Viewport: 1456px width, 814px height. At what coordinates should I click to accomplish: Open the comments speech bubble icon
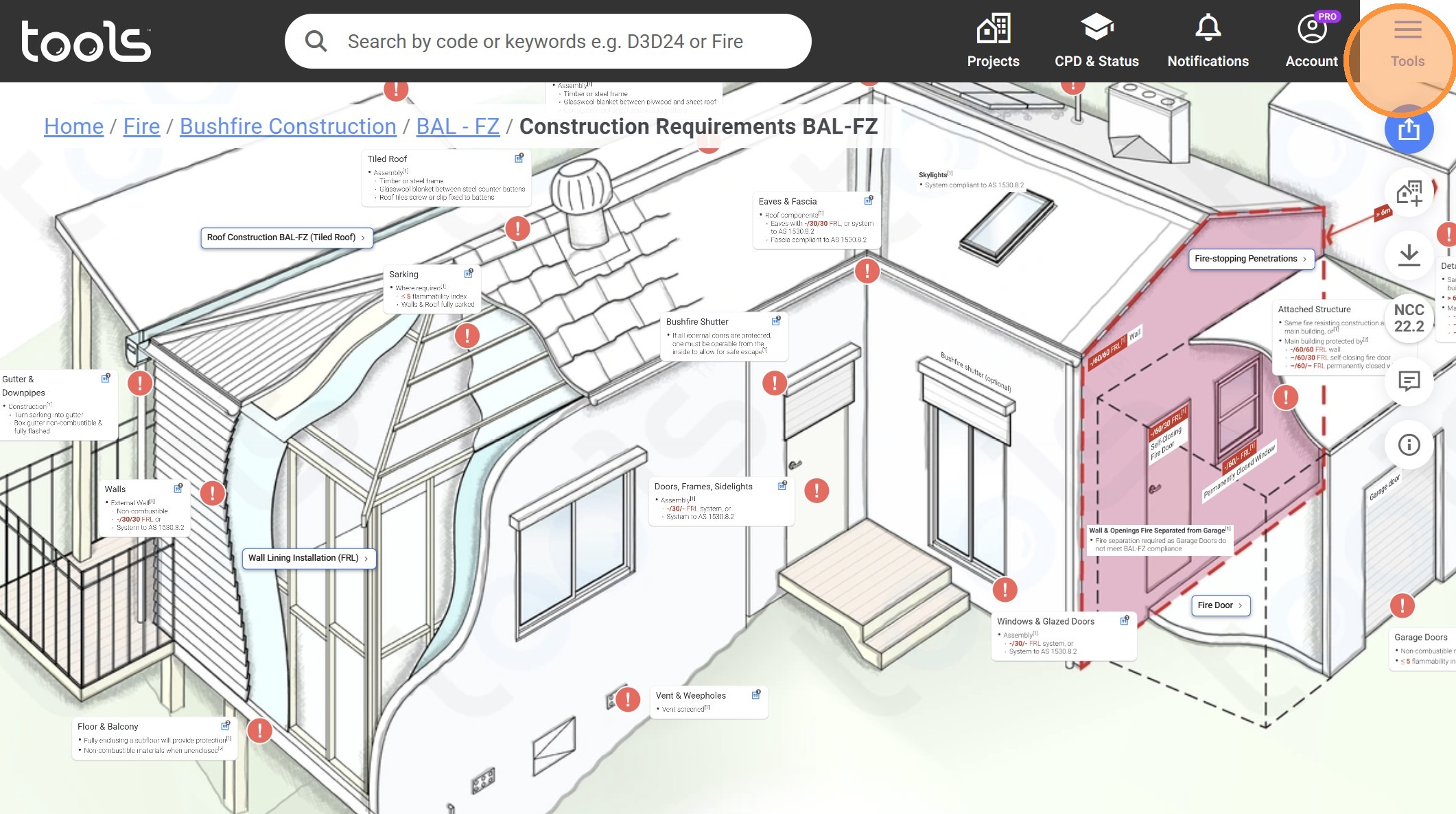1409,381
